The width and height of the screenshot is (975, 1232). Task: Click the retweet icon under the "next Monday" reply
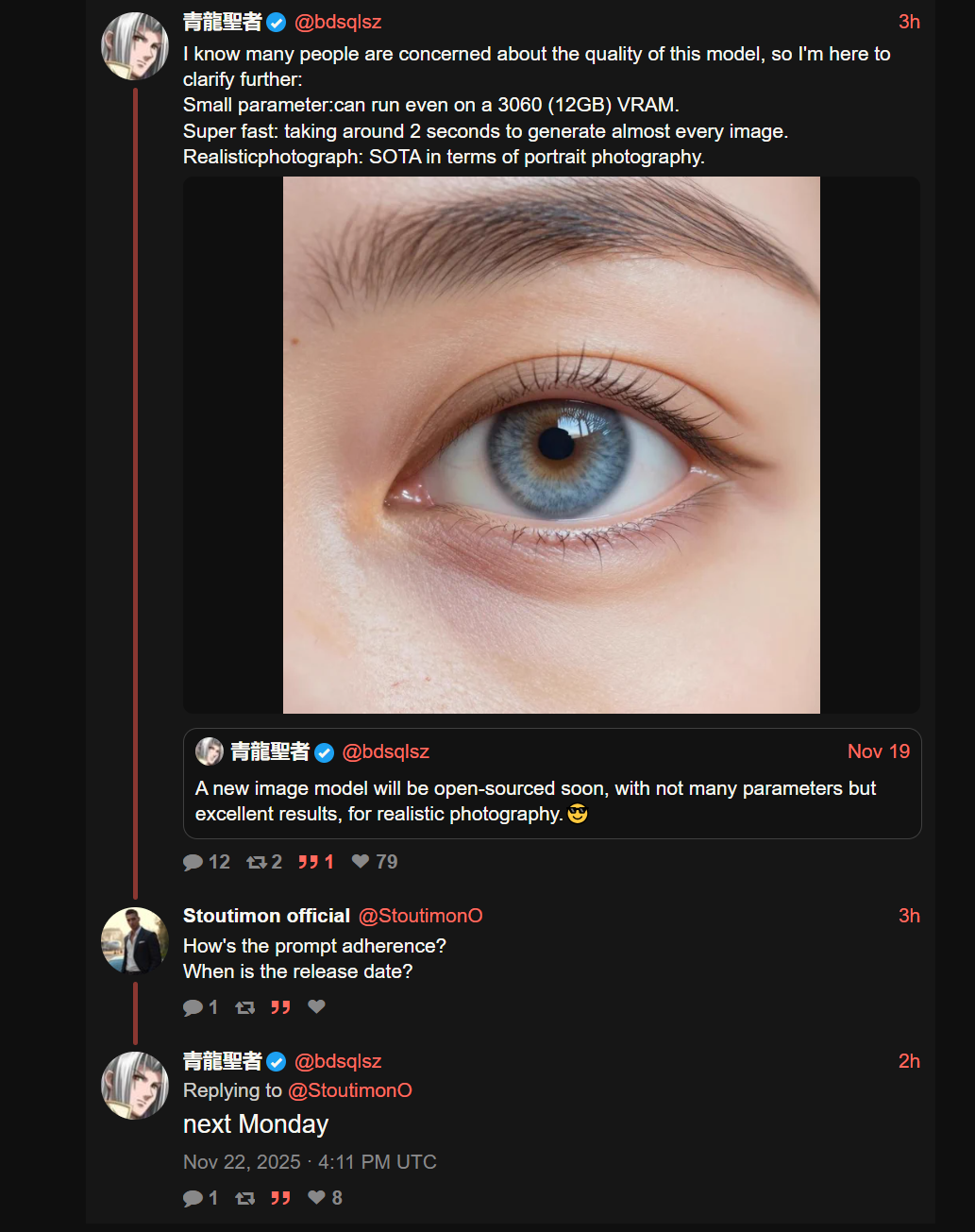coord(245,1198)
